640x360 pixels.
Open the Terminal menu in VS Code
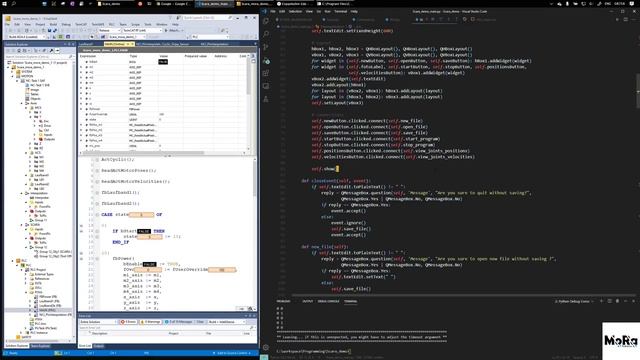pos(340,11)
